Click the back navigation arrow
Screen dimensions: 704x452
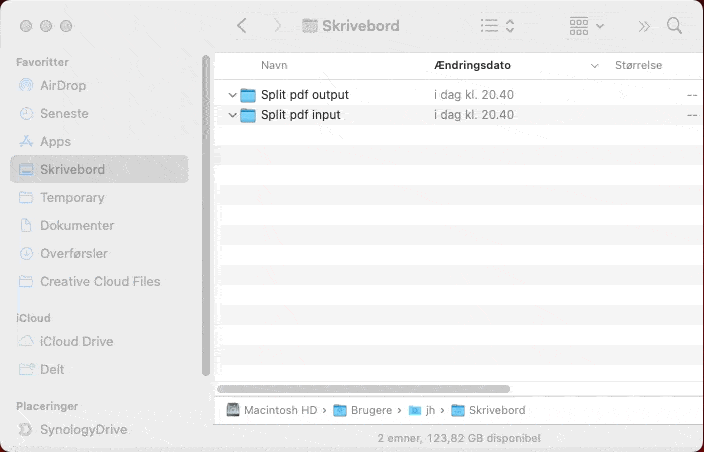(x=241, y=25)
